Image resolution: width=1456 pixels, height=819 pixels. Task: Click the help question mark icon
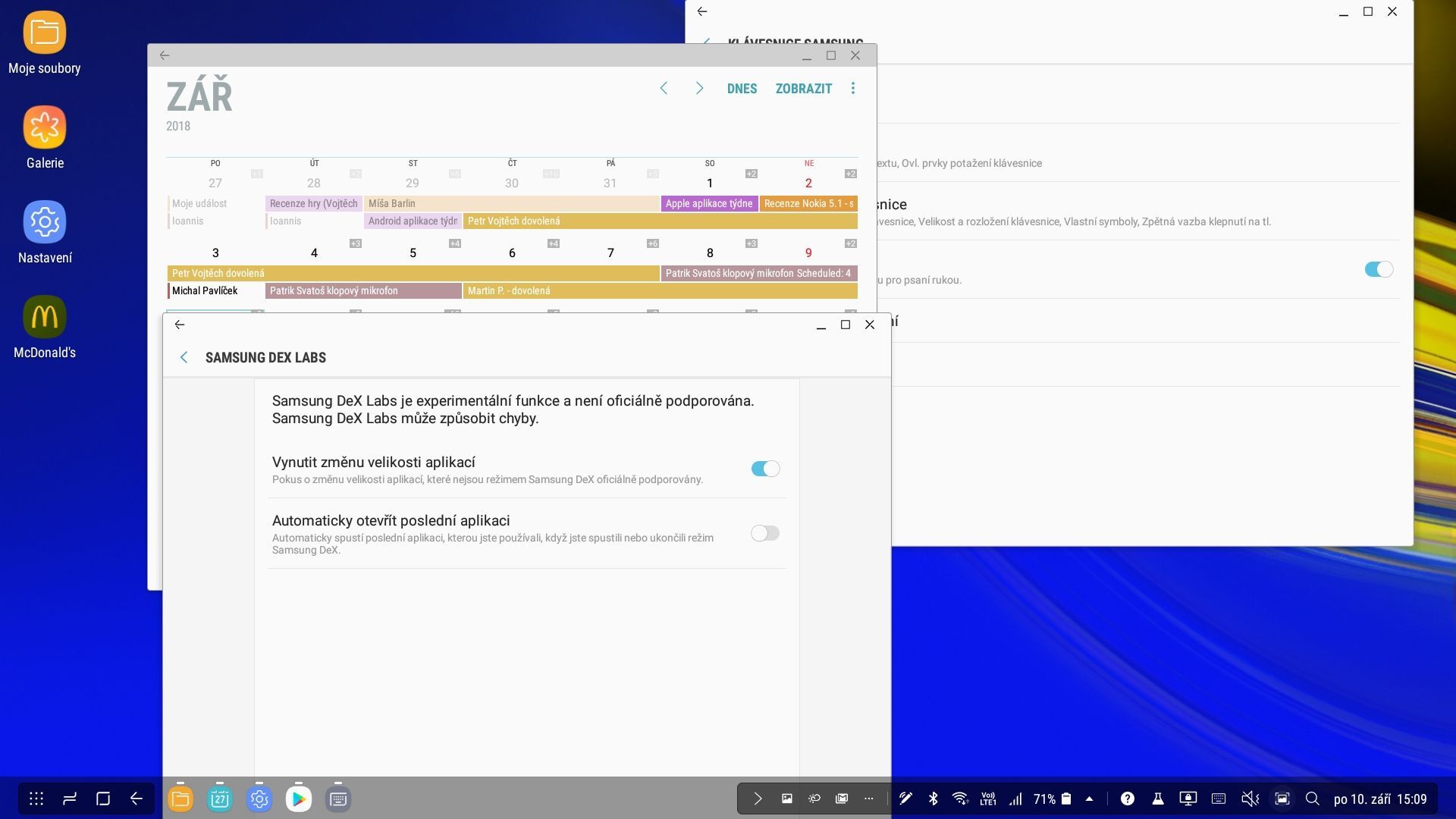tap(1128, 799)
